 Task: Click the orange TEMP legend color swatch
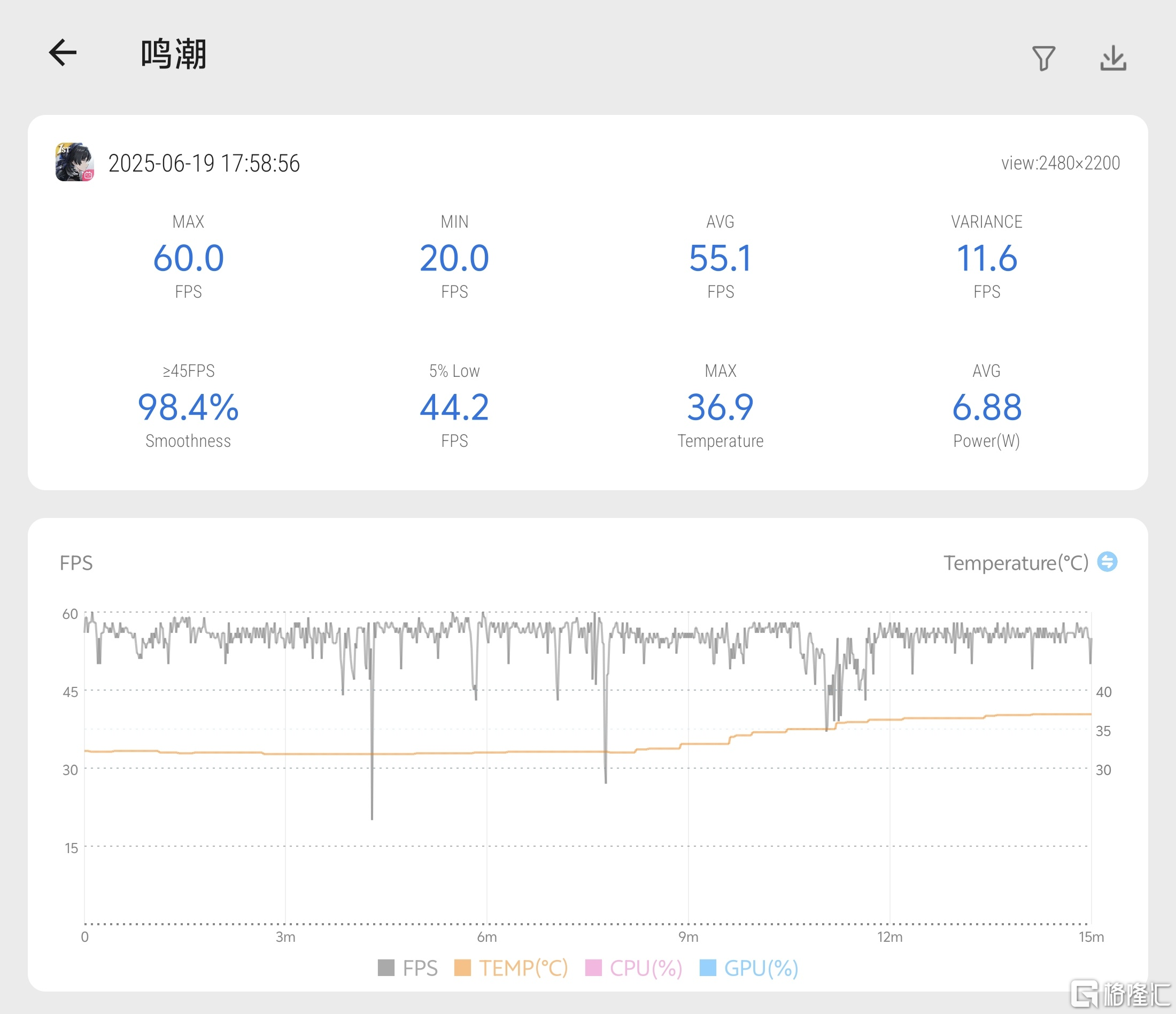tap(462, 967)
